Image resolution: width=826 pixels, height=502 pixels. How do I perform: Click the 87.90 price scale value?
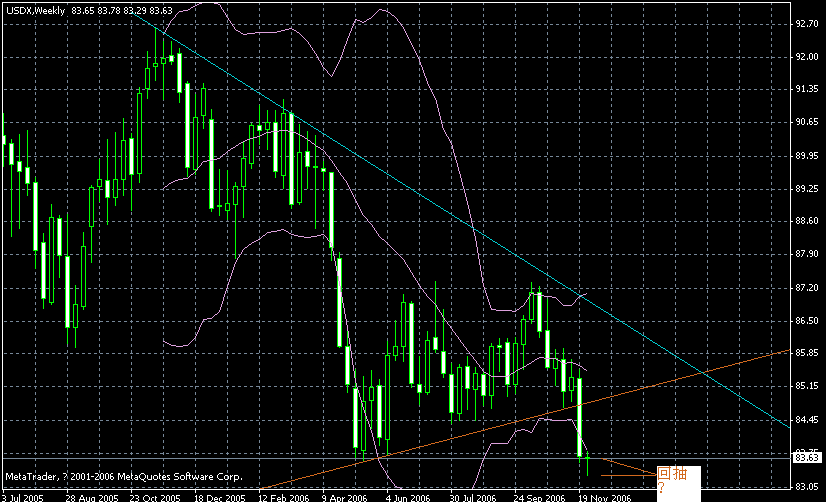click(807, 254)
